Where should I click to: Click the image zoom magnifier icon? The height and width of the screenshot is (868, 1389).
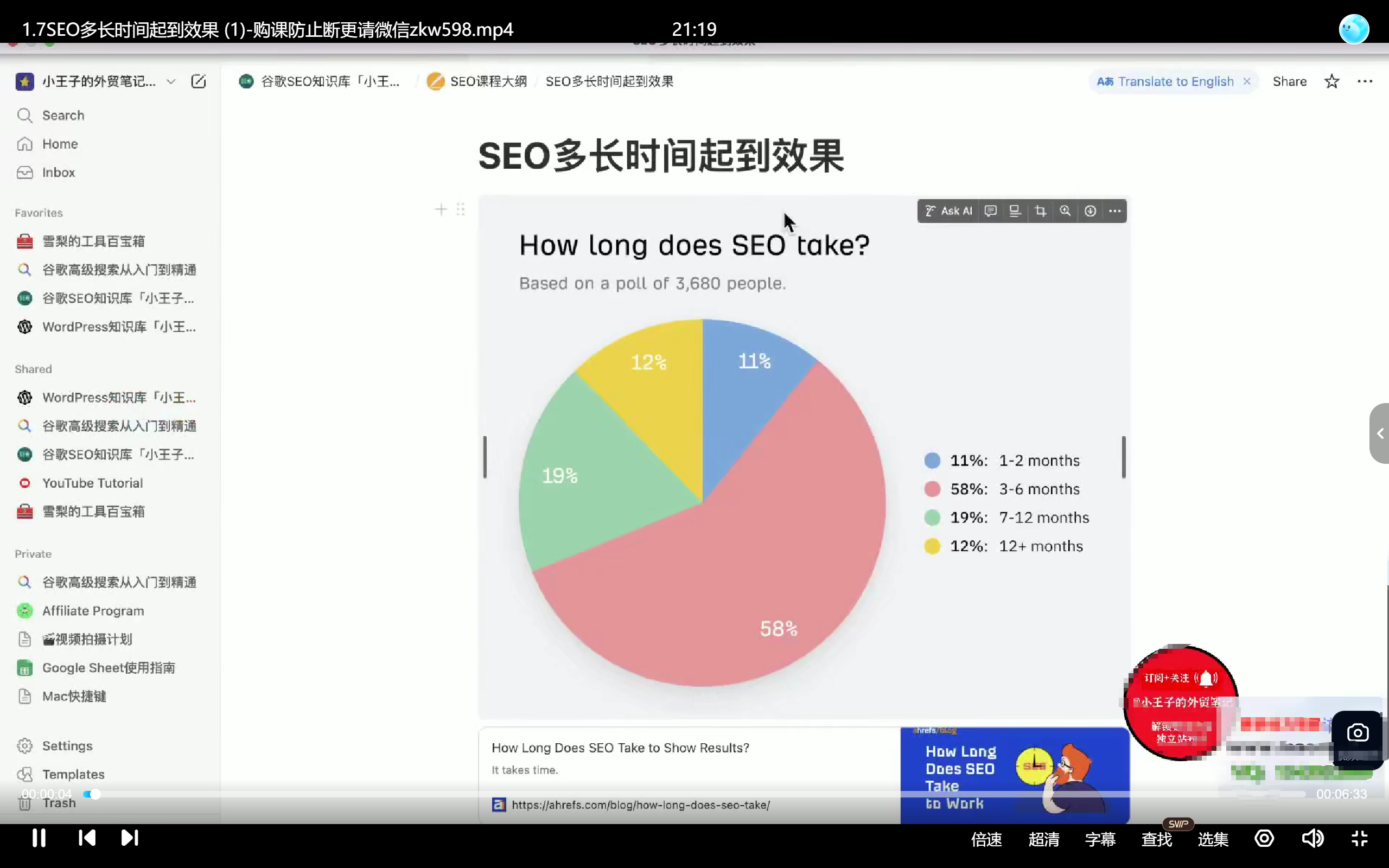click(x=1065, y=210)
